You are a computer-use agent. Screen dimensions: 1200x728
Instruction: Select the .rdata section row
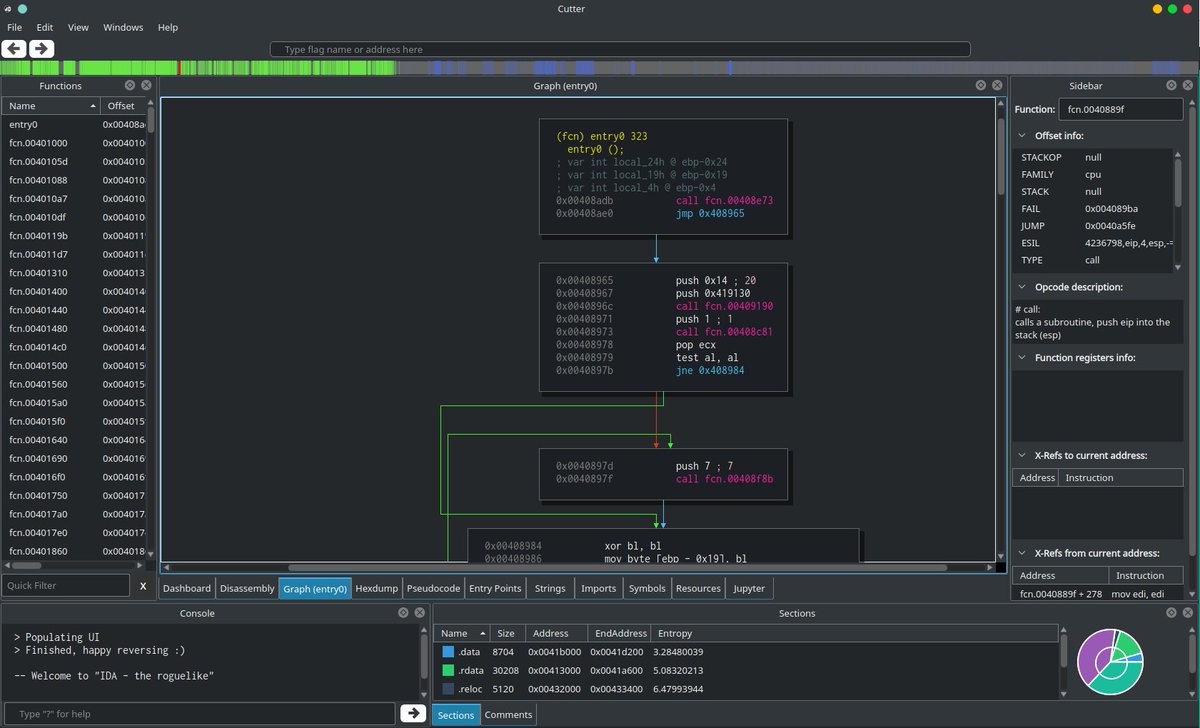[x=748, y=670]
